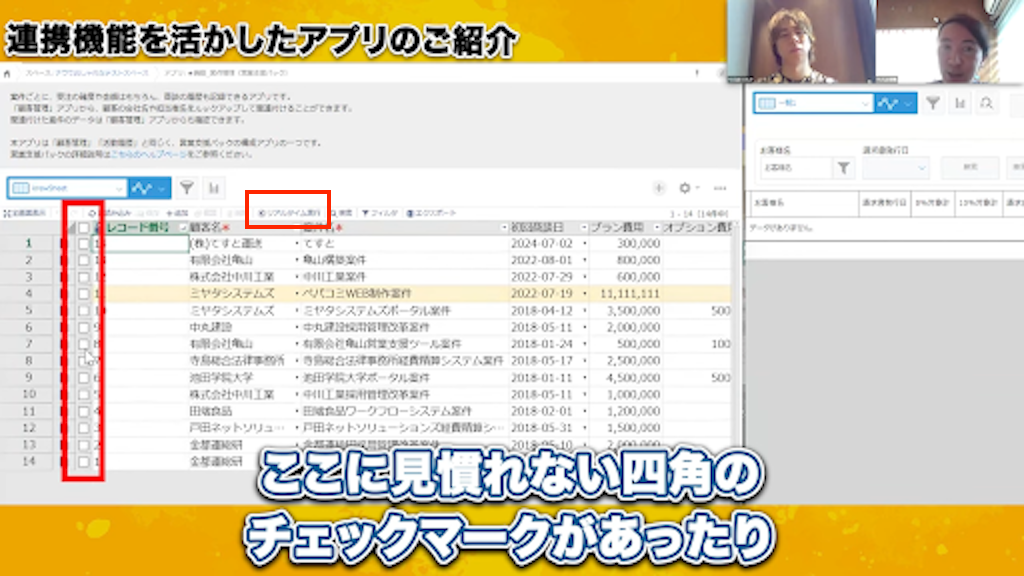
Task: Expand the arrow next to graph view button
Action: pos(162,188)
